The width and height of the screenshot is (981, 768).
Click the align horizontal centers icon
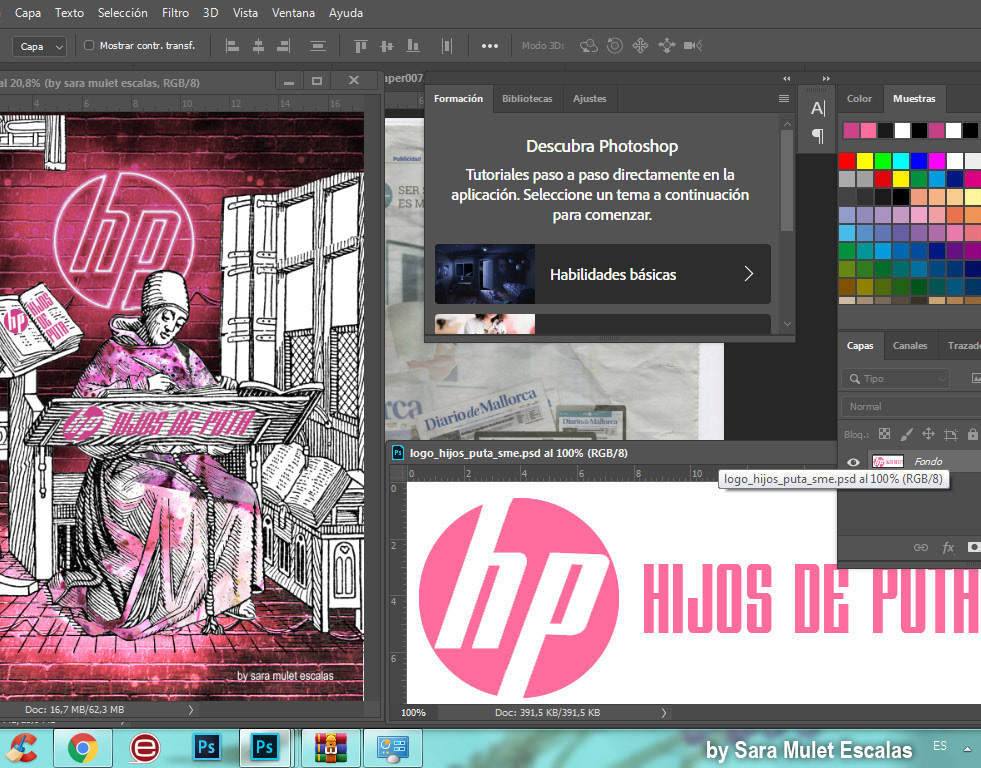click(x=258, y=46)
